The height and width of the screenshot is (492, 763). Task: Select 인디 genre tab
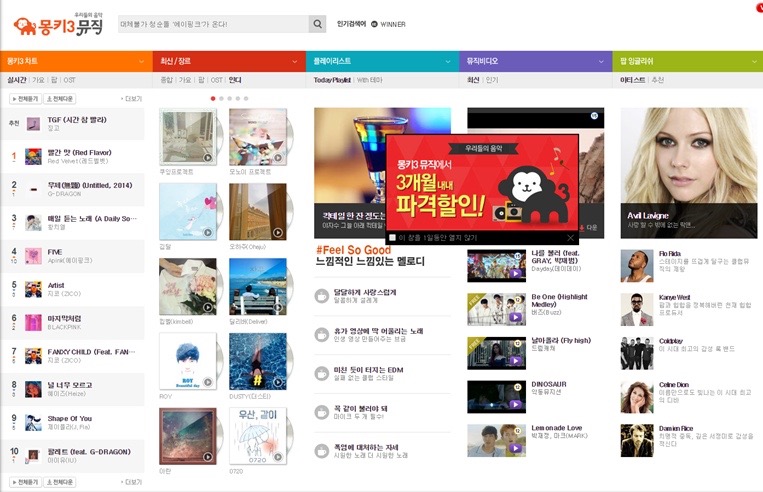(x=235, y=80)
